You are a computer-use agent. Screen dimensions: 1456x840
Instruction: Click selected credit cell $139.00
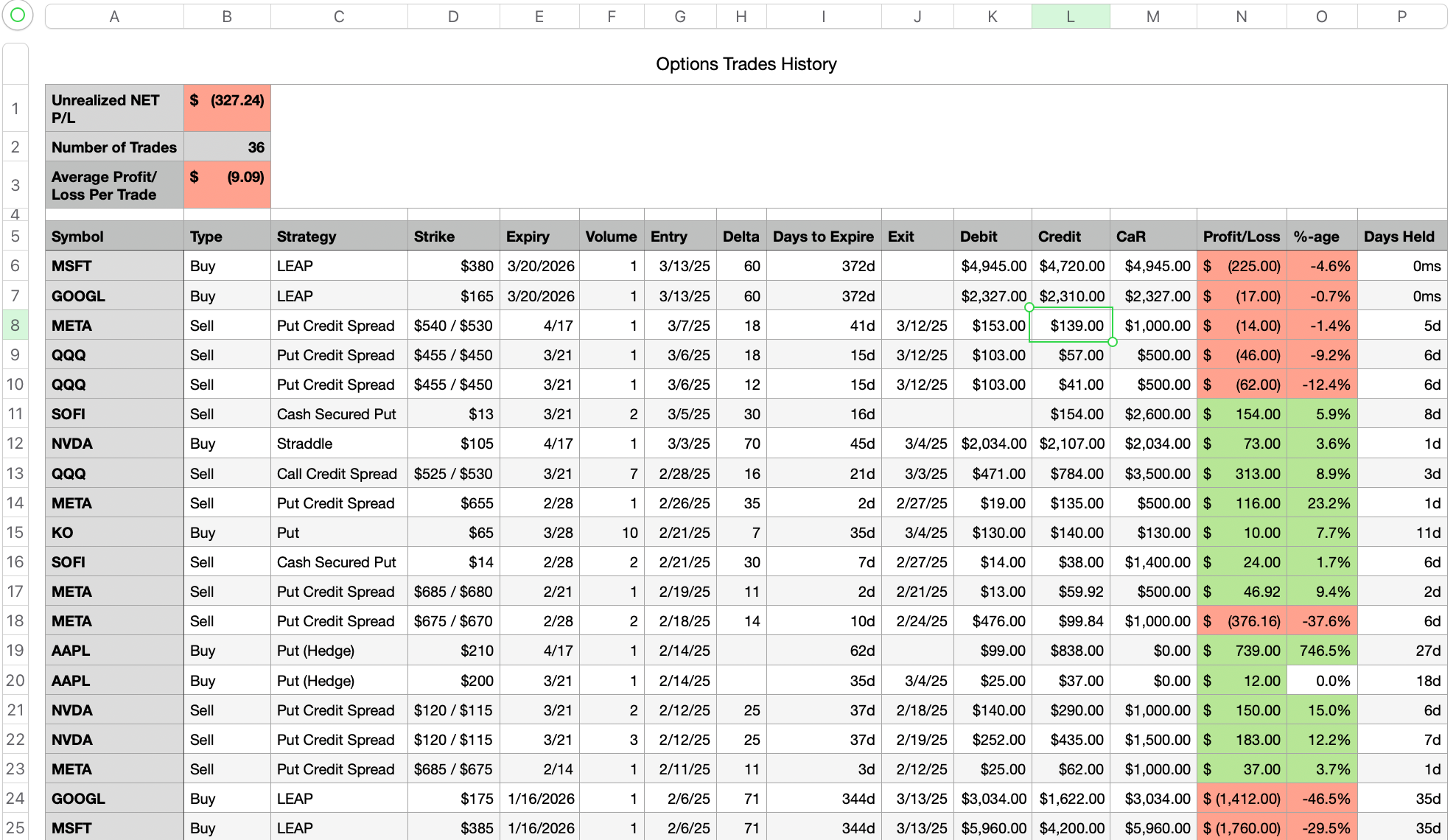coord(1071,325)
